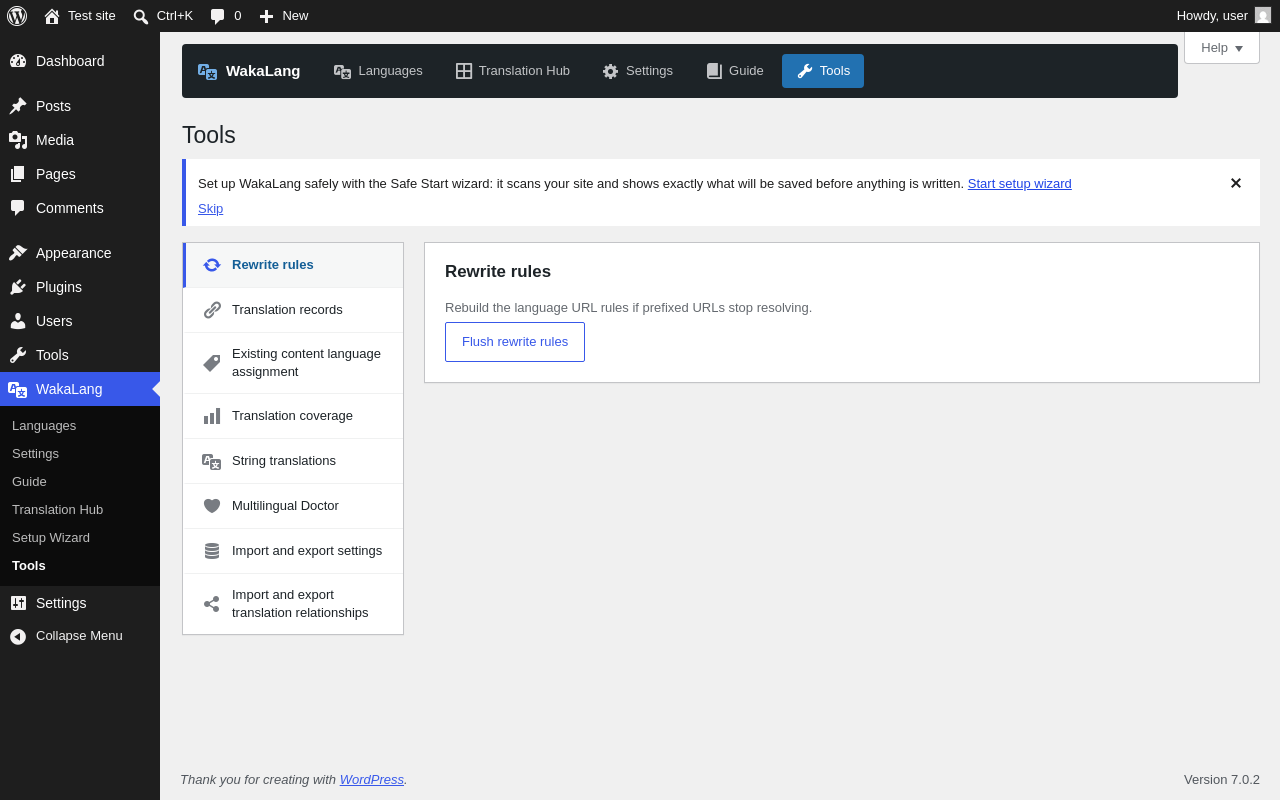
Task: Click the Users person icon
Action: click(18, 321)
